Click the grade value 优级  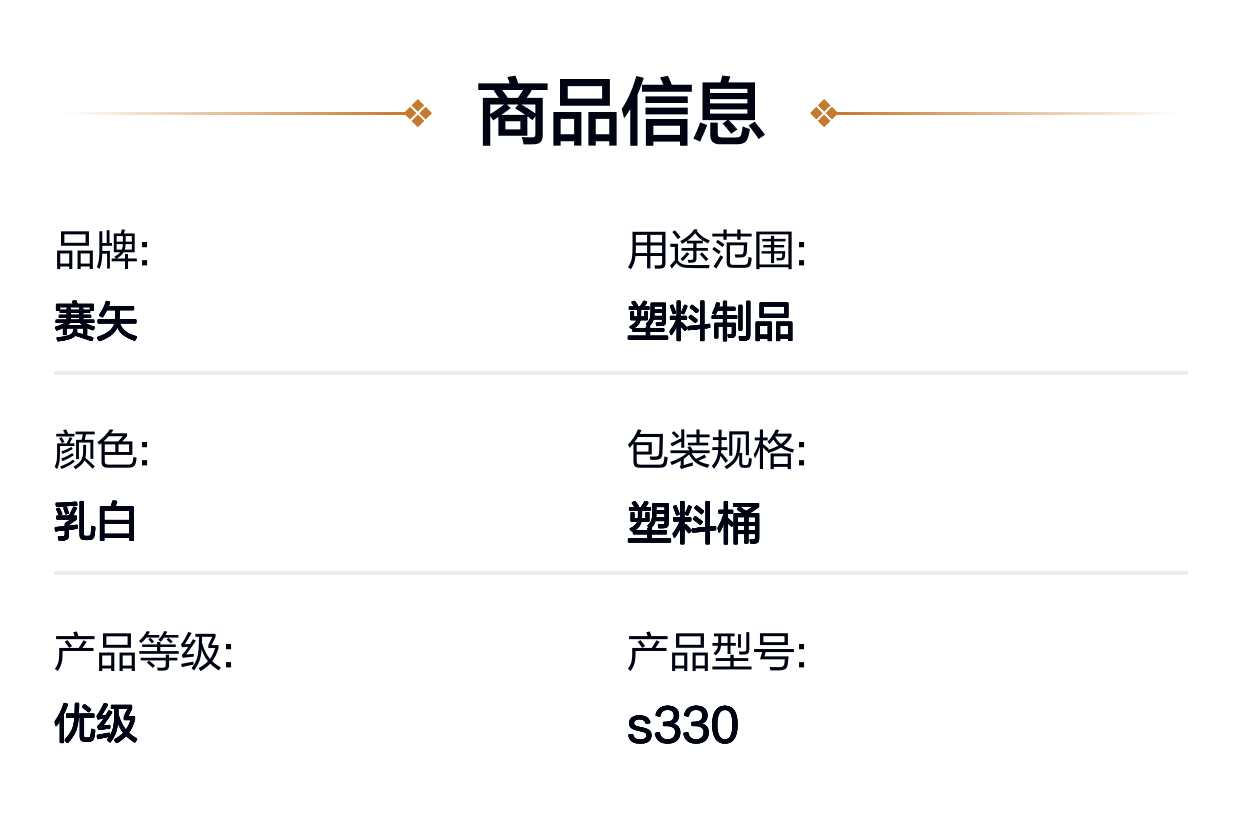[x=96, y=723]
